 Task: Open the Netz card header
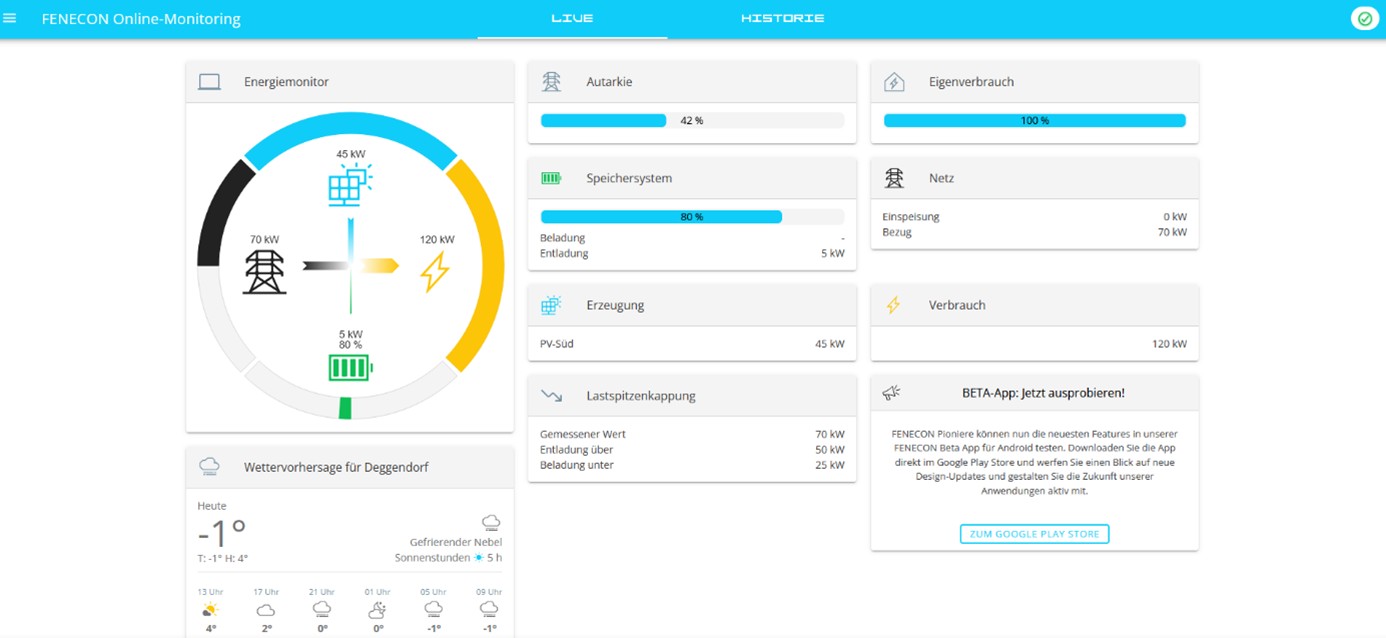(1034, 178)
